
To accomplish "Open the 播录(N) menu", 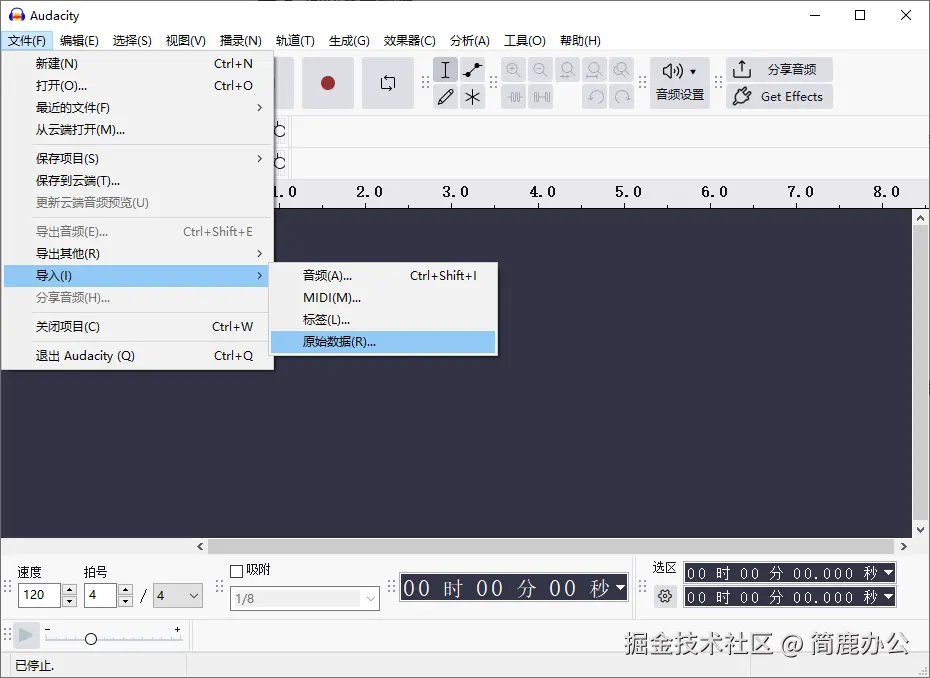I will [x=240, y=40].
